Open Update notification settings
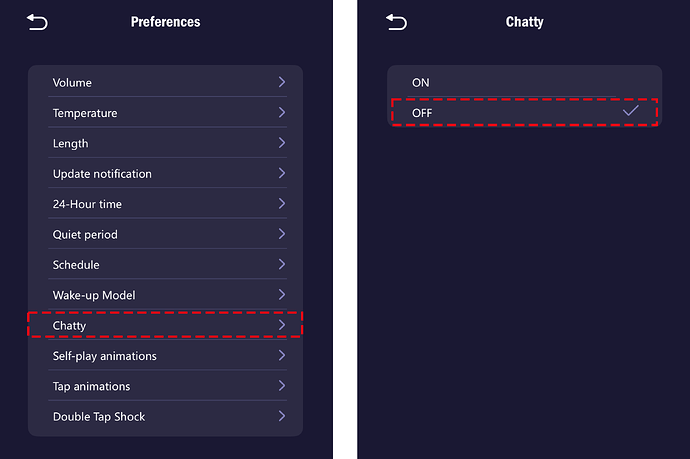Viewport: 690px width, 459px height. click(x=166, y=174)
